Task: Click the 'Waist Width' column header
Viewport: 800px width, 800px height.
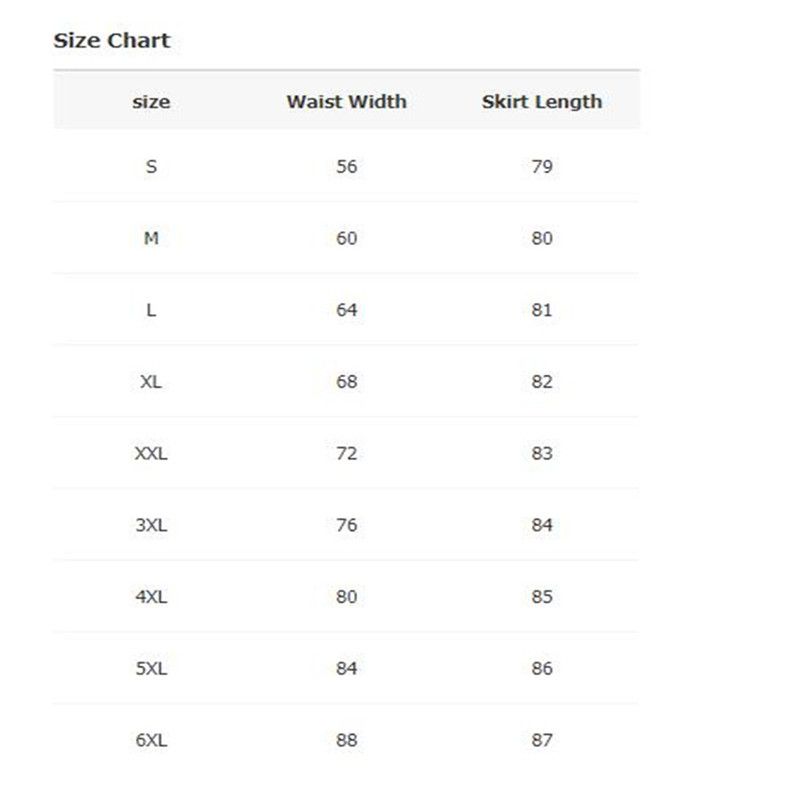Action: 346,102
